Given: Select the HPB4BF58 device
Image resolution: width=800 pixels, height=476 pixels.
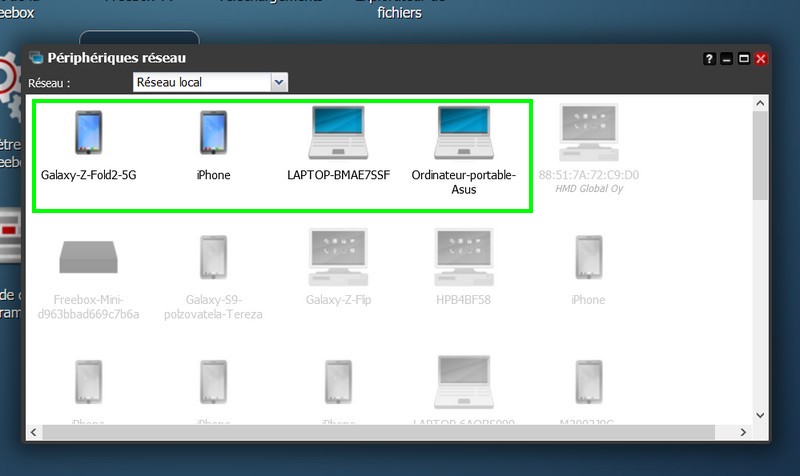Looking at the screenshot, I should pyautogui.click(x=463, y=267).
